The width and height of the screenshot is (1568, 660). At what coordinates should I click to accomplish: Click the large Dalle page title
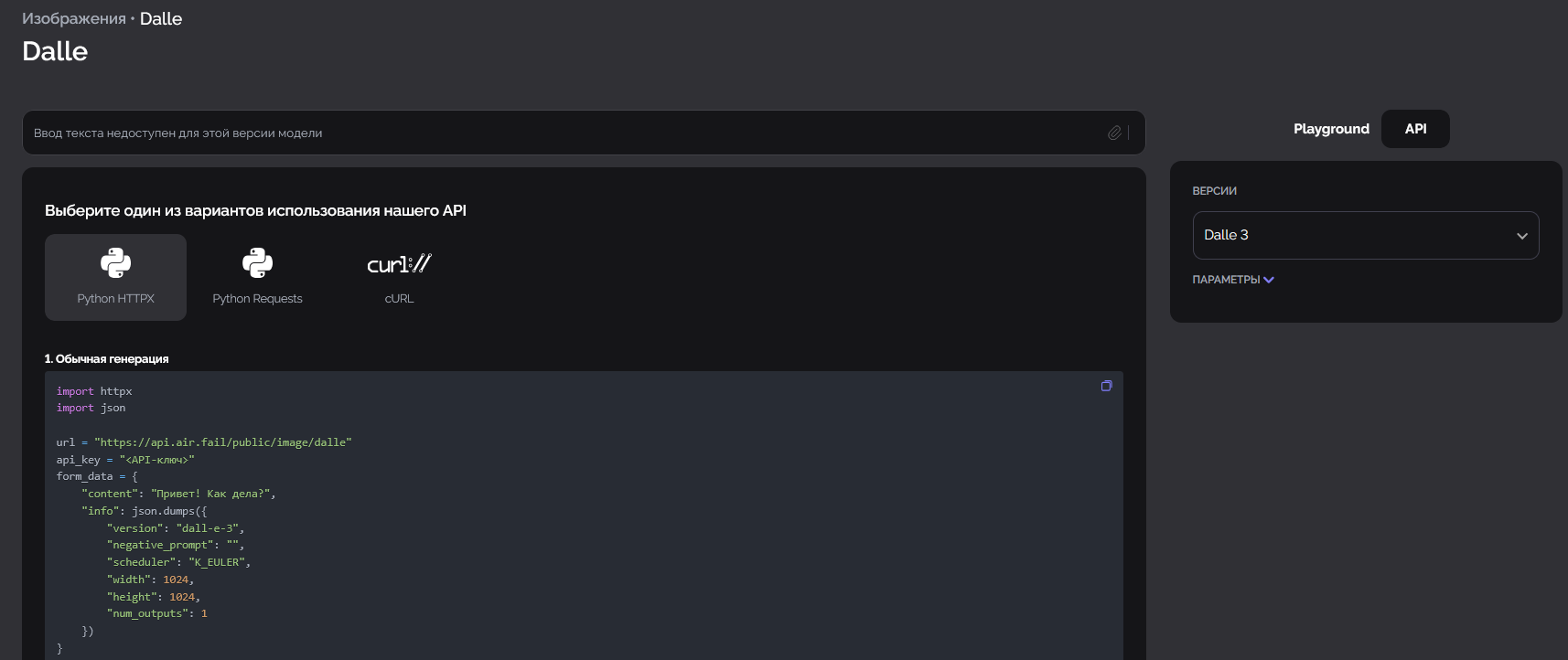(x=55, y=51)
